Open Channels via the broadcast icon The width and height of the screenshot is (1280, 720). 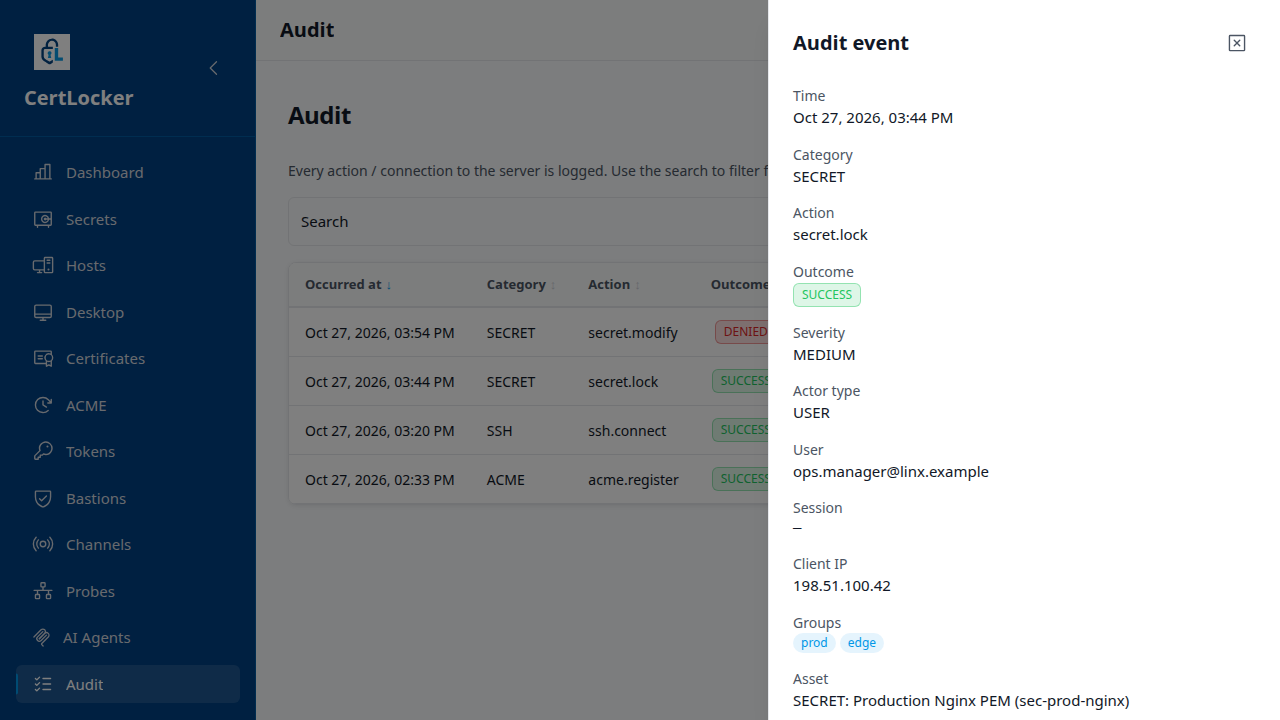(x=43, y=545)
